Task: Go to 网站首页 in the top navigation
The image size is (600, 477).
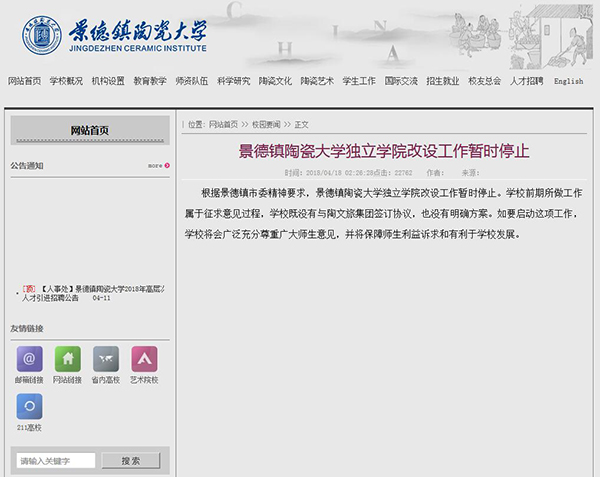Action: 24,81
